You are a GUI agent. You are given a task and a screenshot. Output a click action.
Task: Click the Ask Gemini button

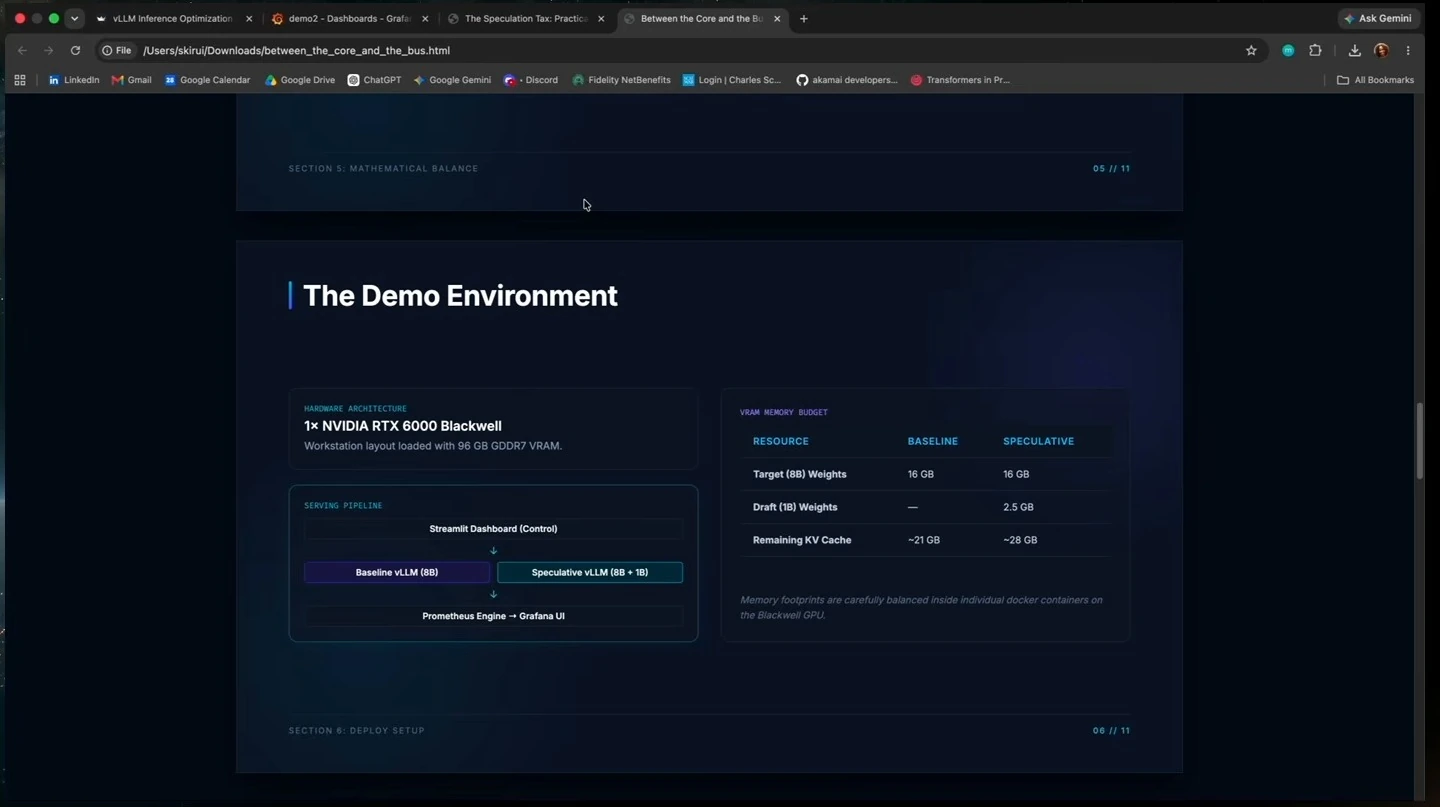click(1378, 18)
